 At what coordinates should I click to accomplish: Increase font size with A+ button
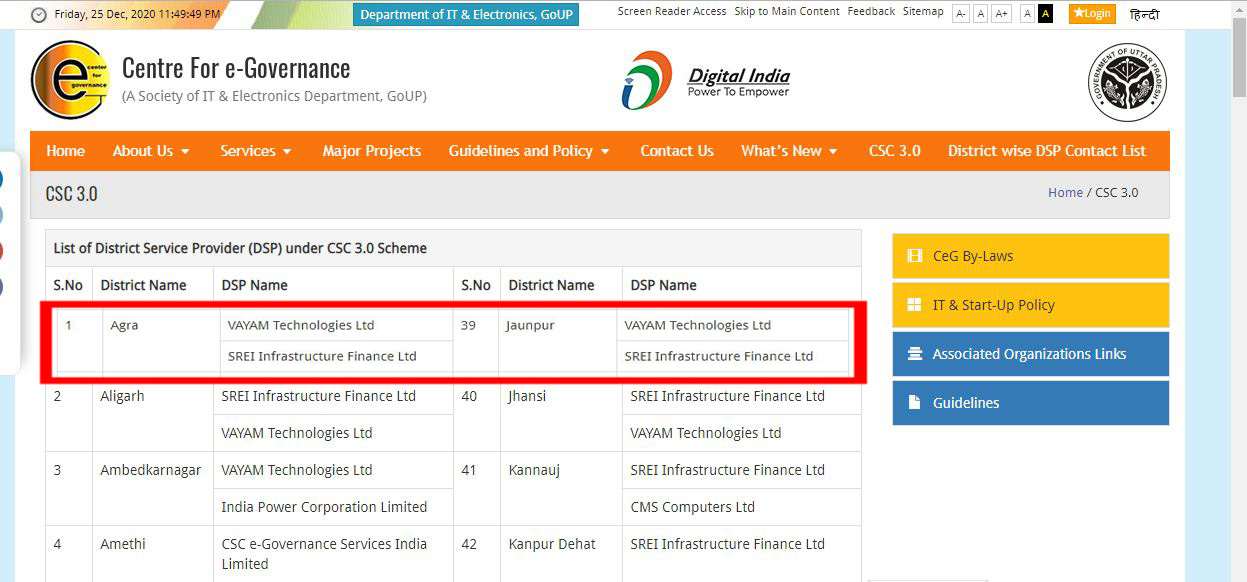[1001, 13]
